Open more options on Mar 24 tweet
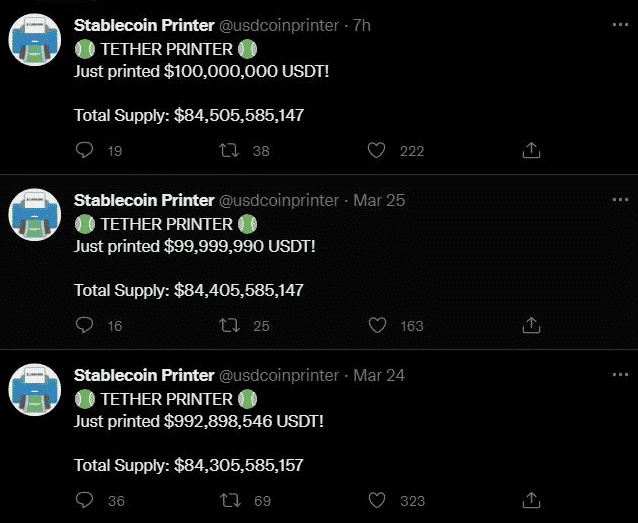The width and height of the screenshot is (638, 523). 620,375
